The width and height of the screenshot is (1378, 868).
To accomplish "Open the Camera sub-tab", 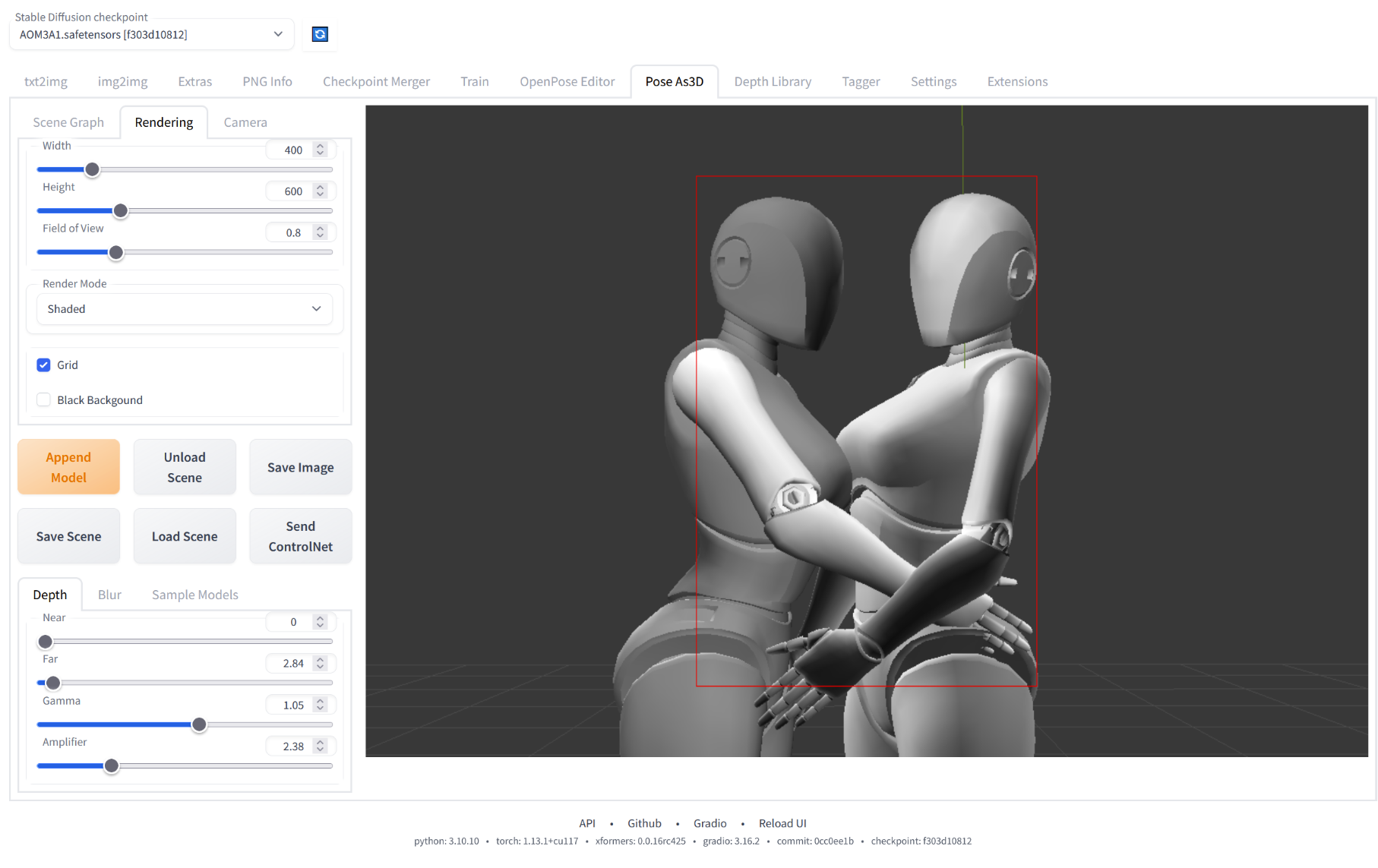I will tap(245, 122).
